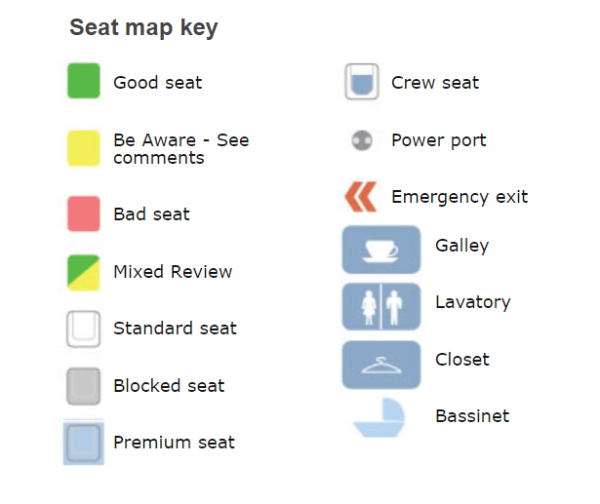Click the white Standard seat icon
The width and height of the screenshot is (600, 504).
[x=84, y=329]
